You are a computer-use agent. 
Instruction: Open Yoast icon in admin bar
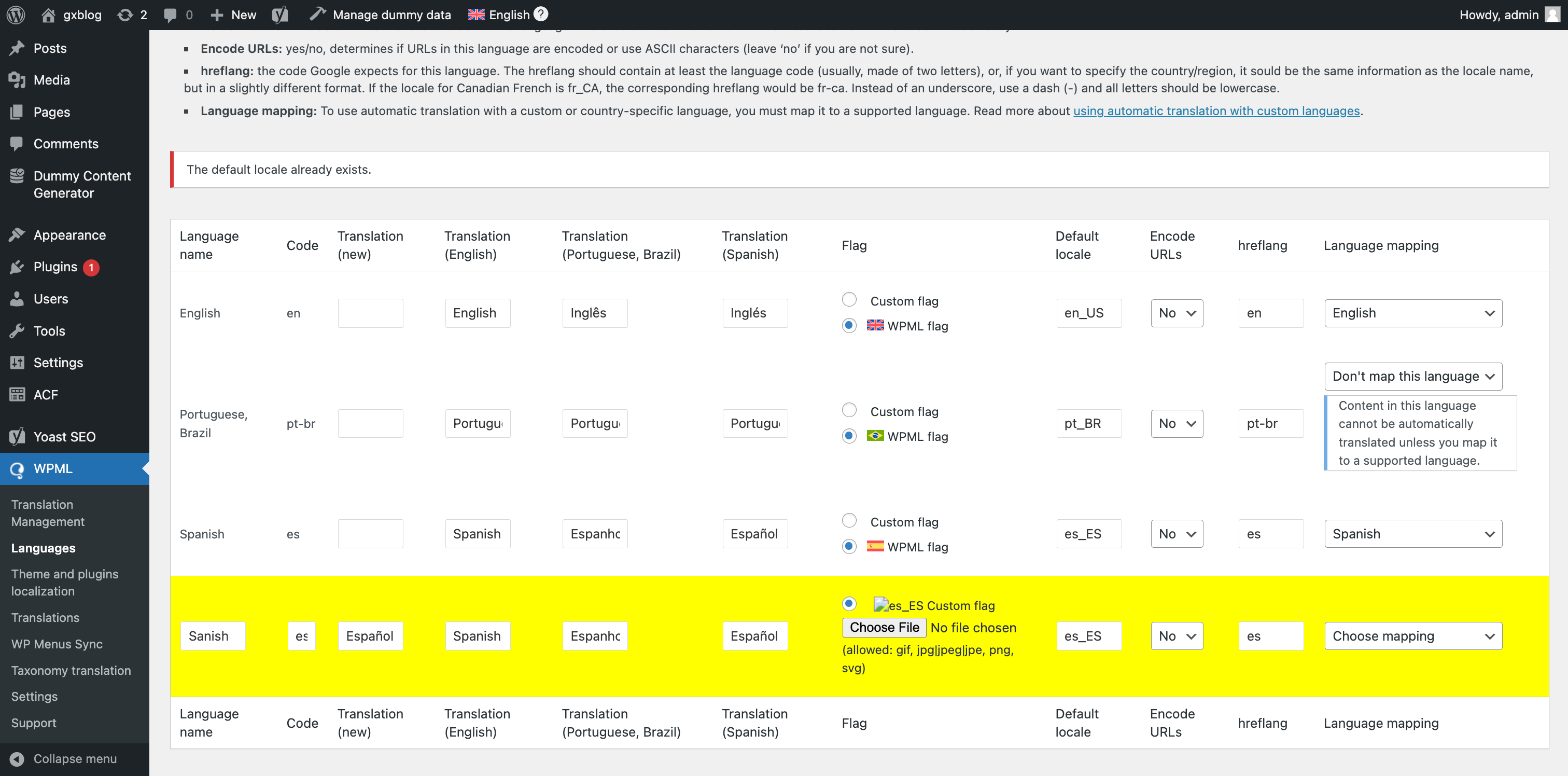coord(279,15)
